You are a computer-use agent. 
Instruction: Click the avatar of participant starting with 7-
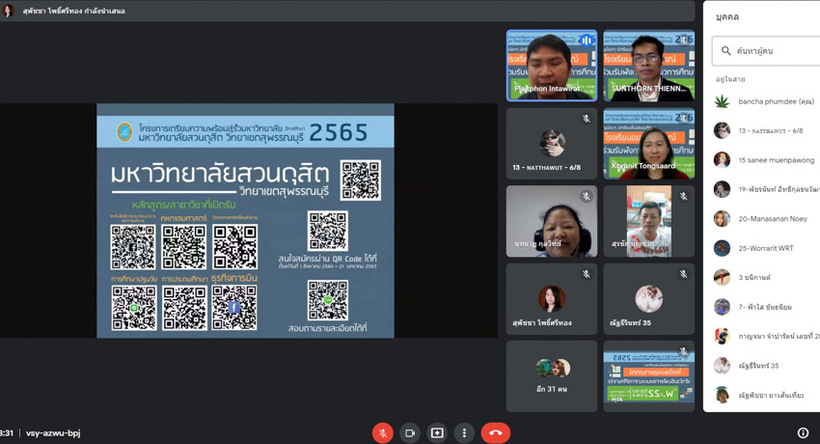tap(722, 307)
